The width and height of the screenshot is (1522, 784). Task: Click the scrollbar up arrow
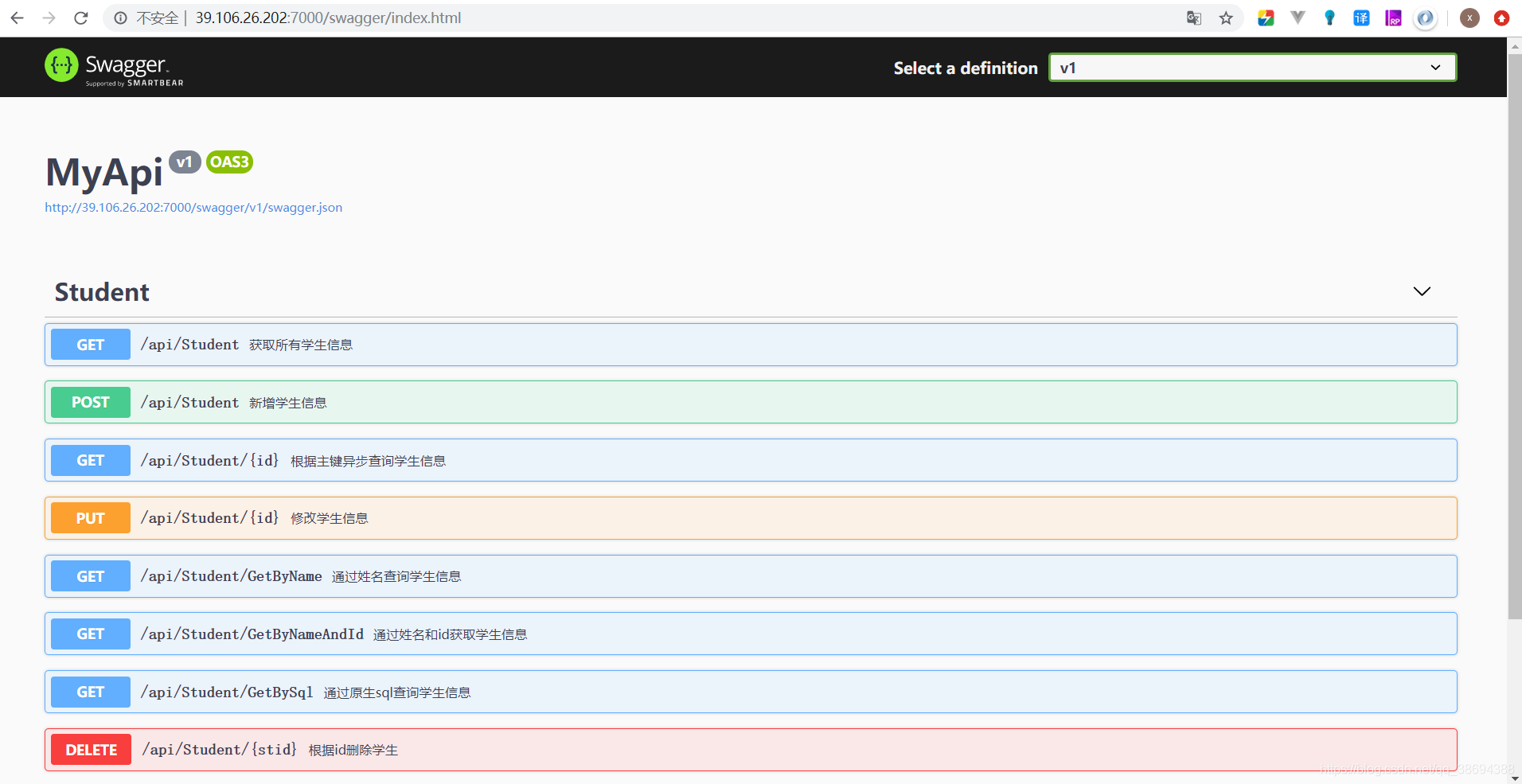pyautogui.click(x=1514, y=46)
